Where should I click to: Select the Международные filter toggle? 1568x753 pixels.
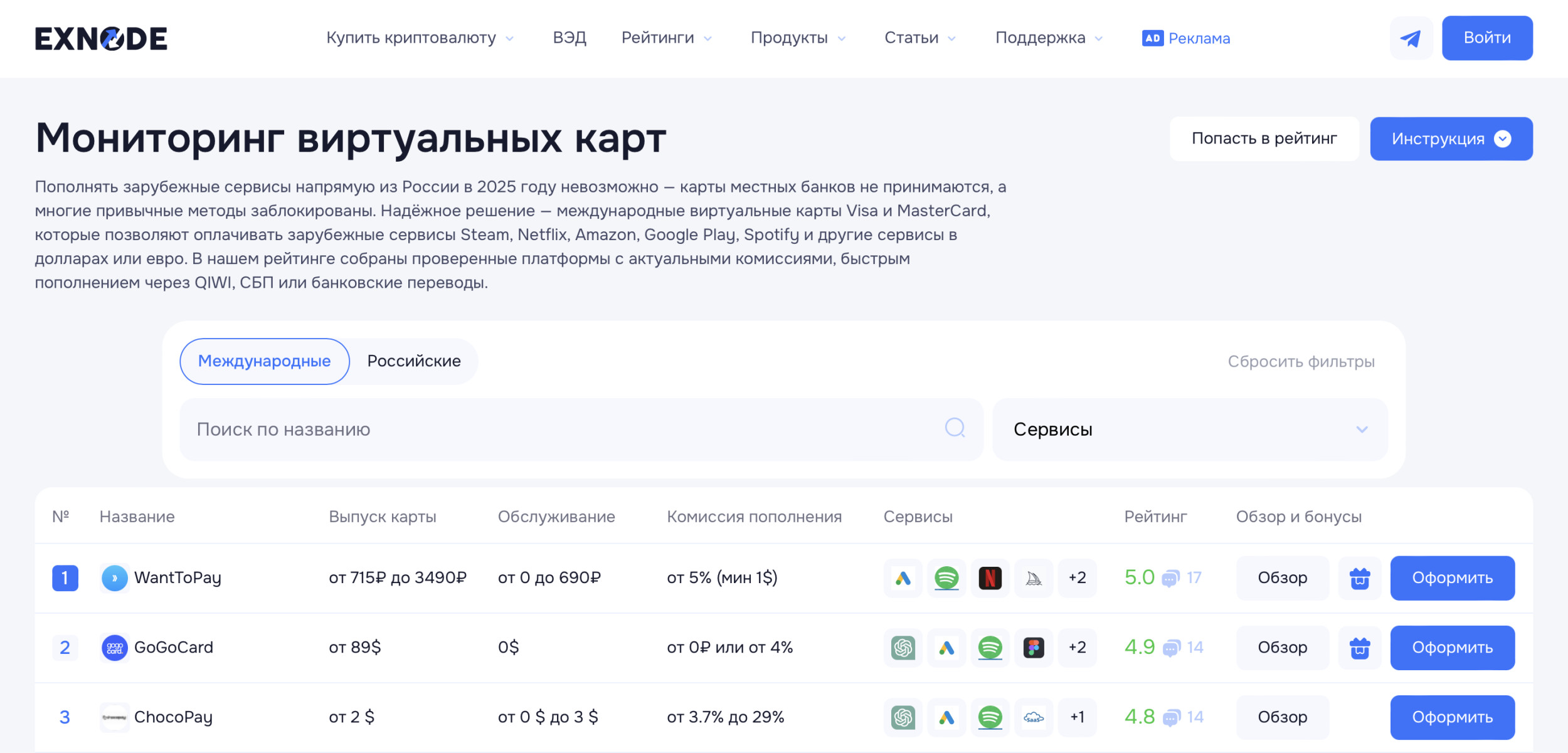[x=264, y=361]
